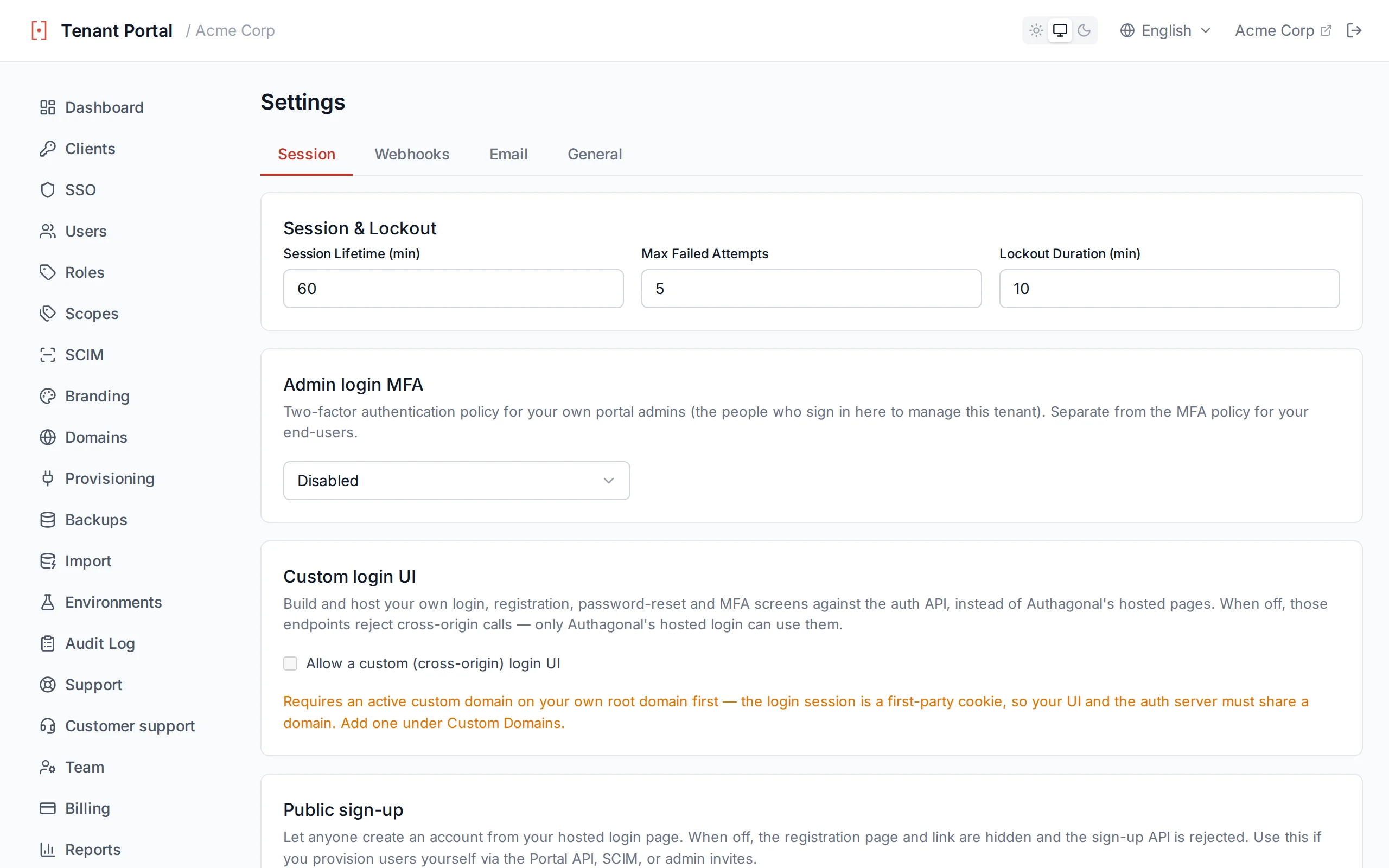The image size is (1389, 868).
Task: Click the Tenant Portal title
Action: point(117,30)
